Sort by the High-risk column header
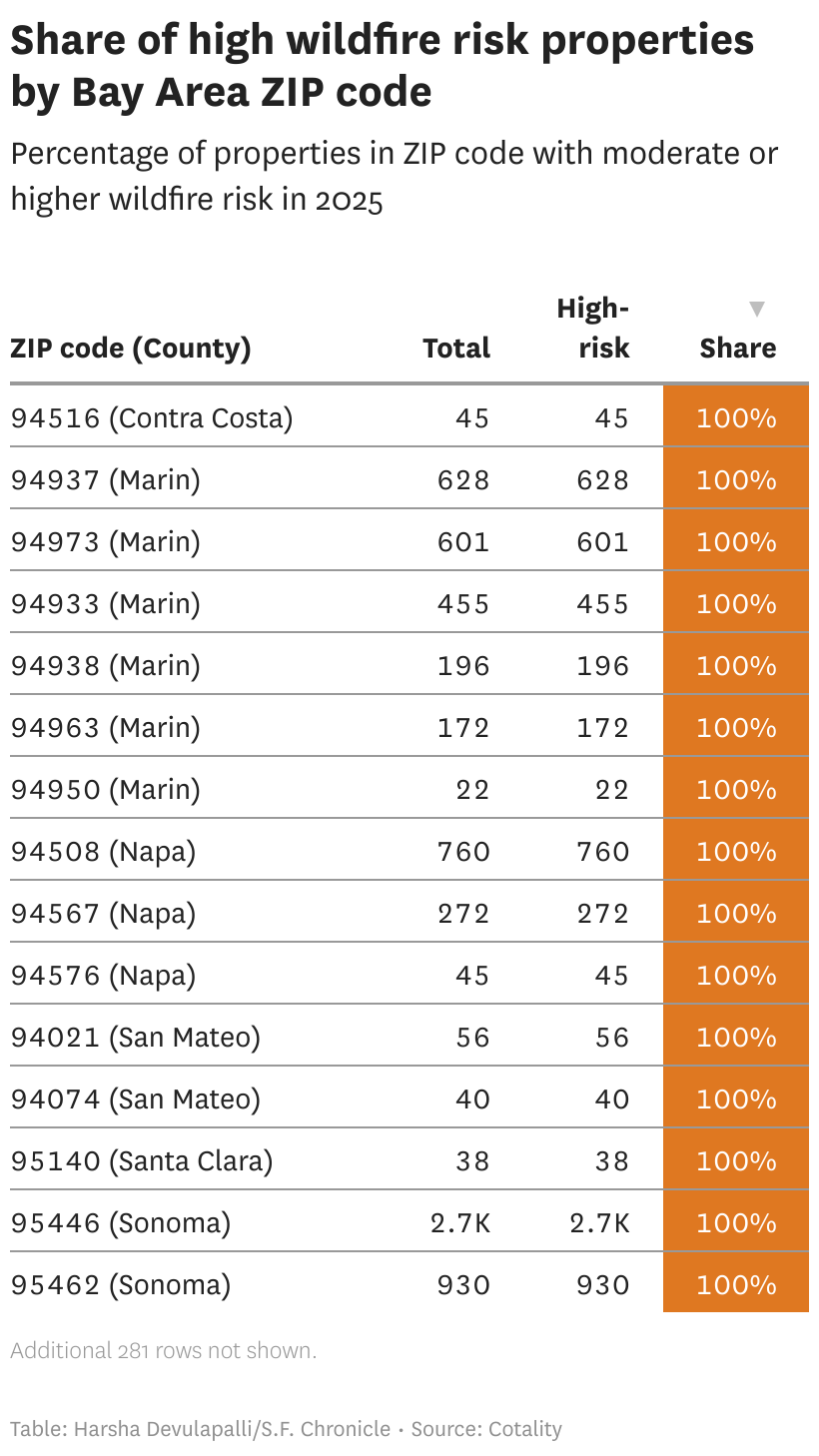Screen dimensions: 819x1456 click(593, 328)
